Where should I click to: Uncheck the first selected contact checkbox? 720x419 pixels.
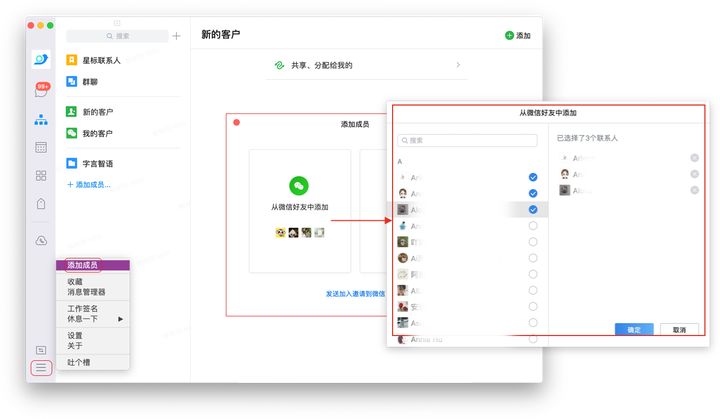[533, 177]
